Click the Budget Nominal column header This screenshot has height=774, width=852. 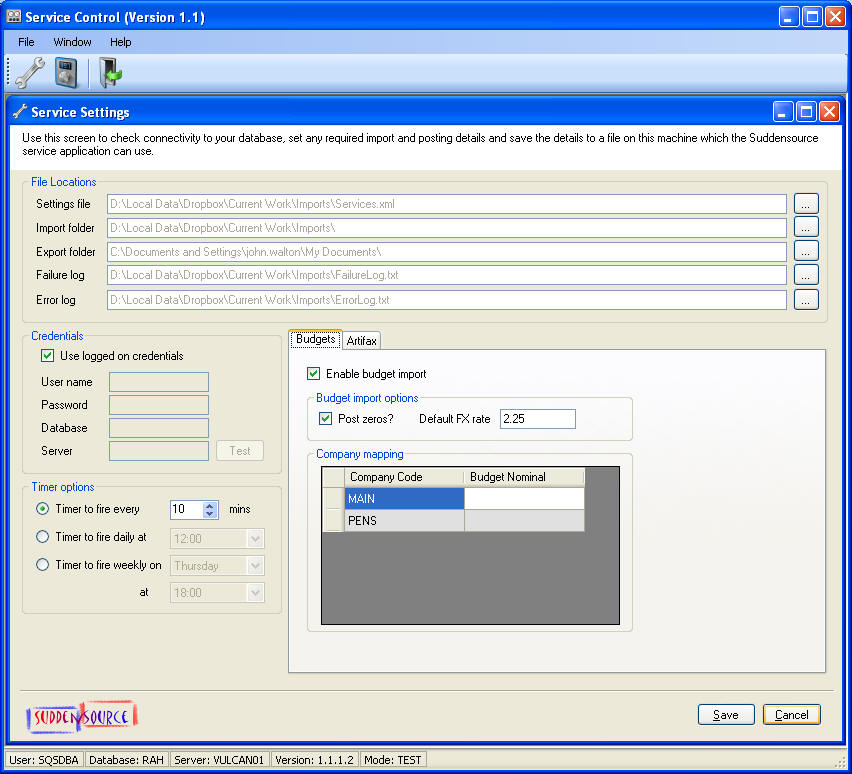(x=524, y=477)
